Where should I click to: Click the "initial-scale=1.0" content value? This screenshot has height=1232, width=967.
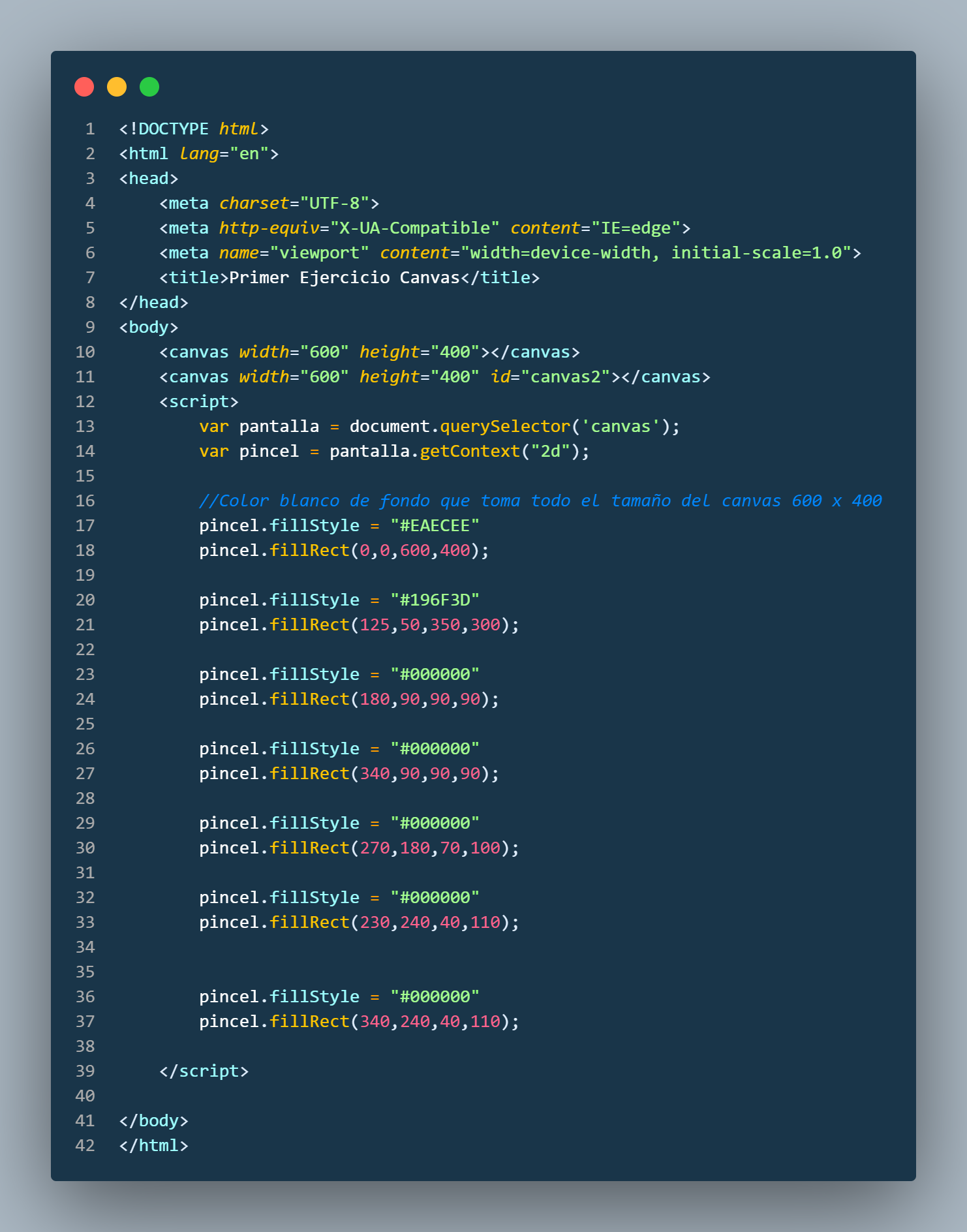pos(757,253)
